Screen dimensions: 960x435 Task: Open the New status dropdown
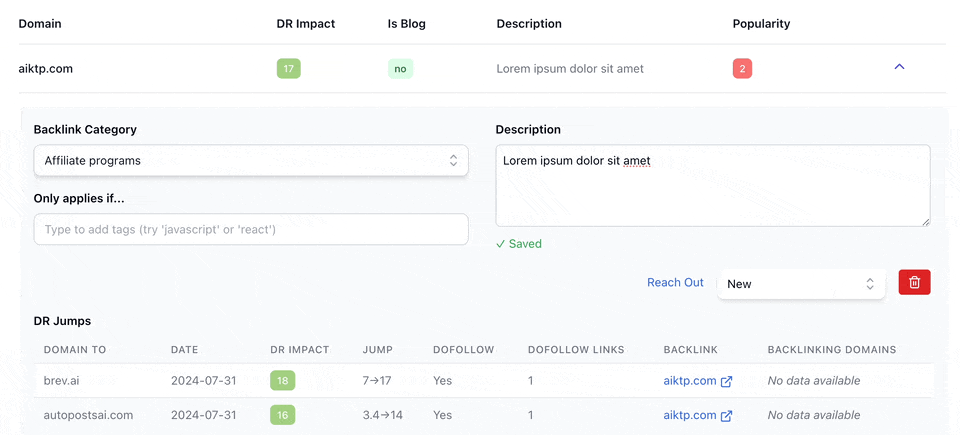point(801,284)
